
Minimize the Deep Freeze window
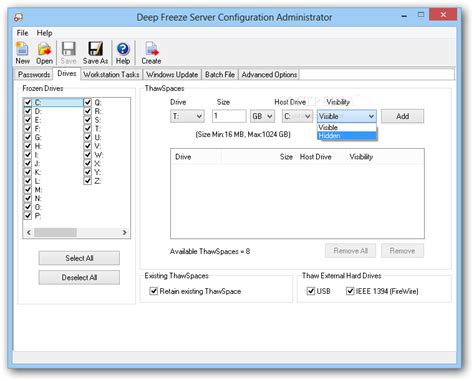404,16
